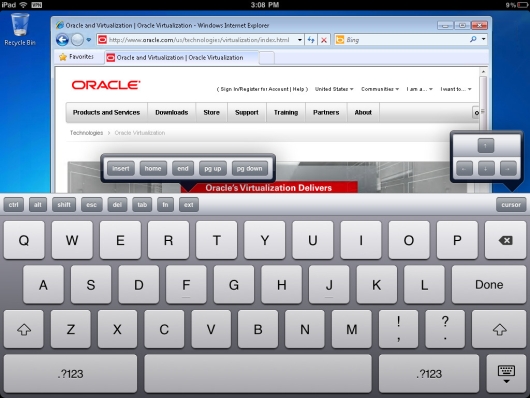The width and height of the screenshot is (530, 398).
Task: Tap the pg down key
Action: click(x=249, y=168)
